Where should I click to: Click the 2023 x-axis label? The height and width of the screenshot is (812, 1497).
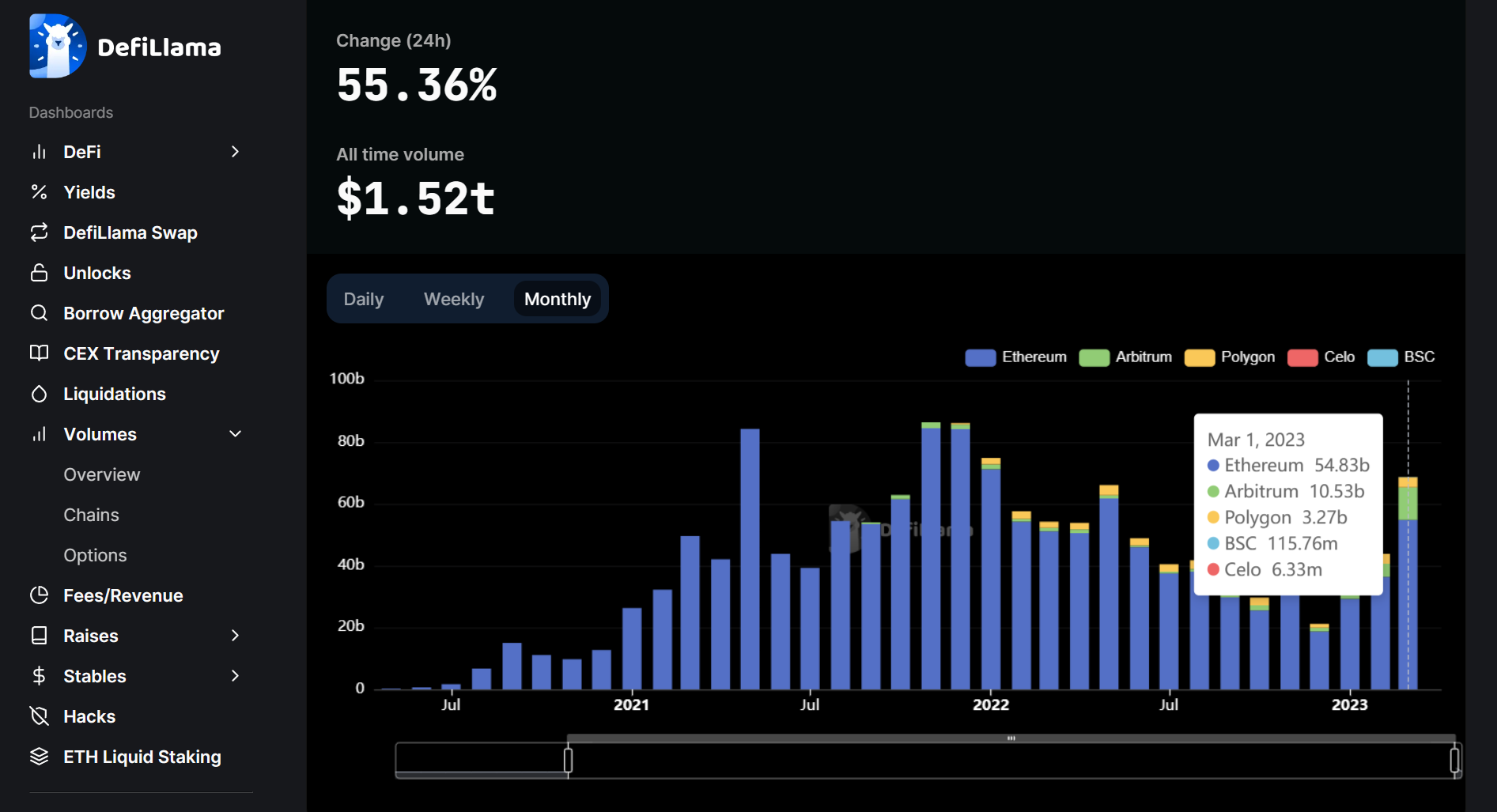(x=1349, y=704)
